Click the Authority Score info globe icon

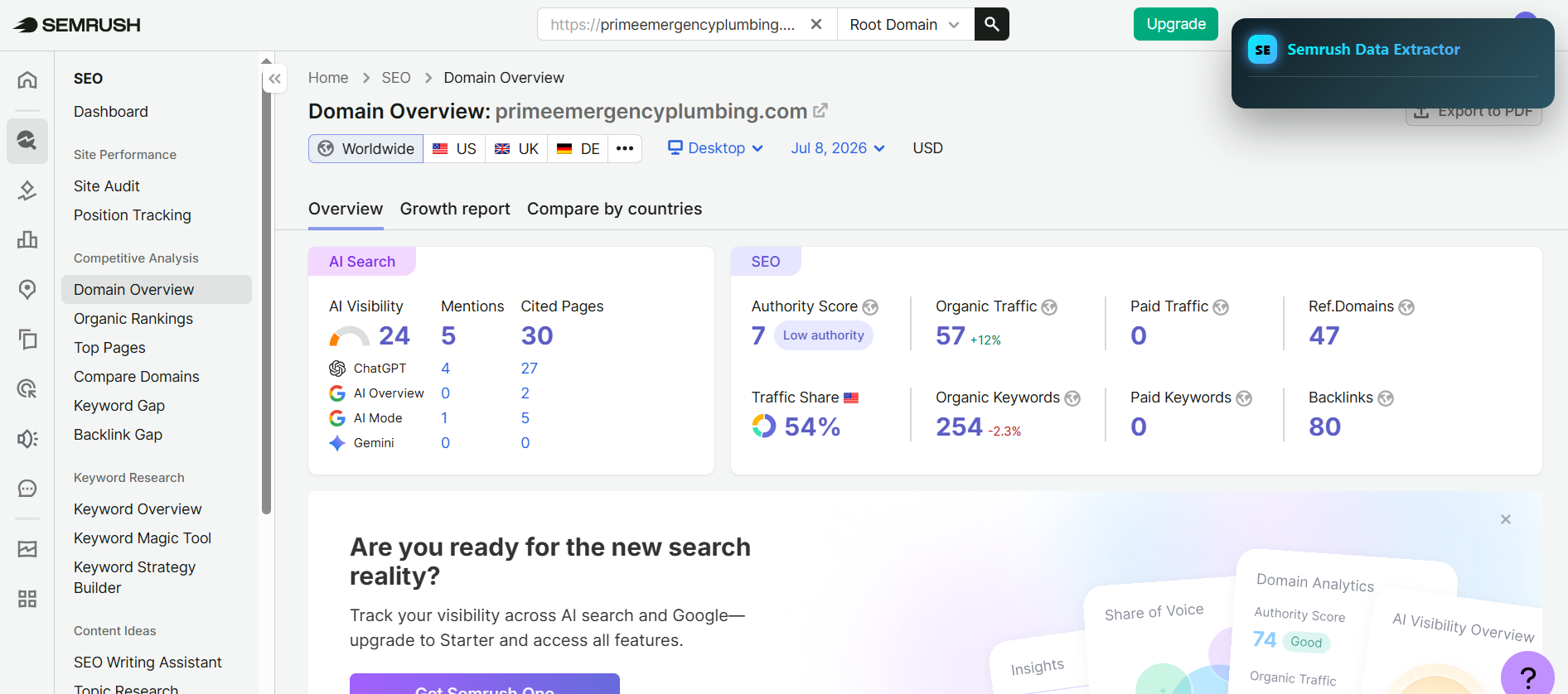tap(870, 307)
